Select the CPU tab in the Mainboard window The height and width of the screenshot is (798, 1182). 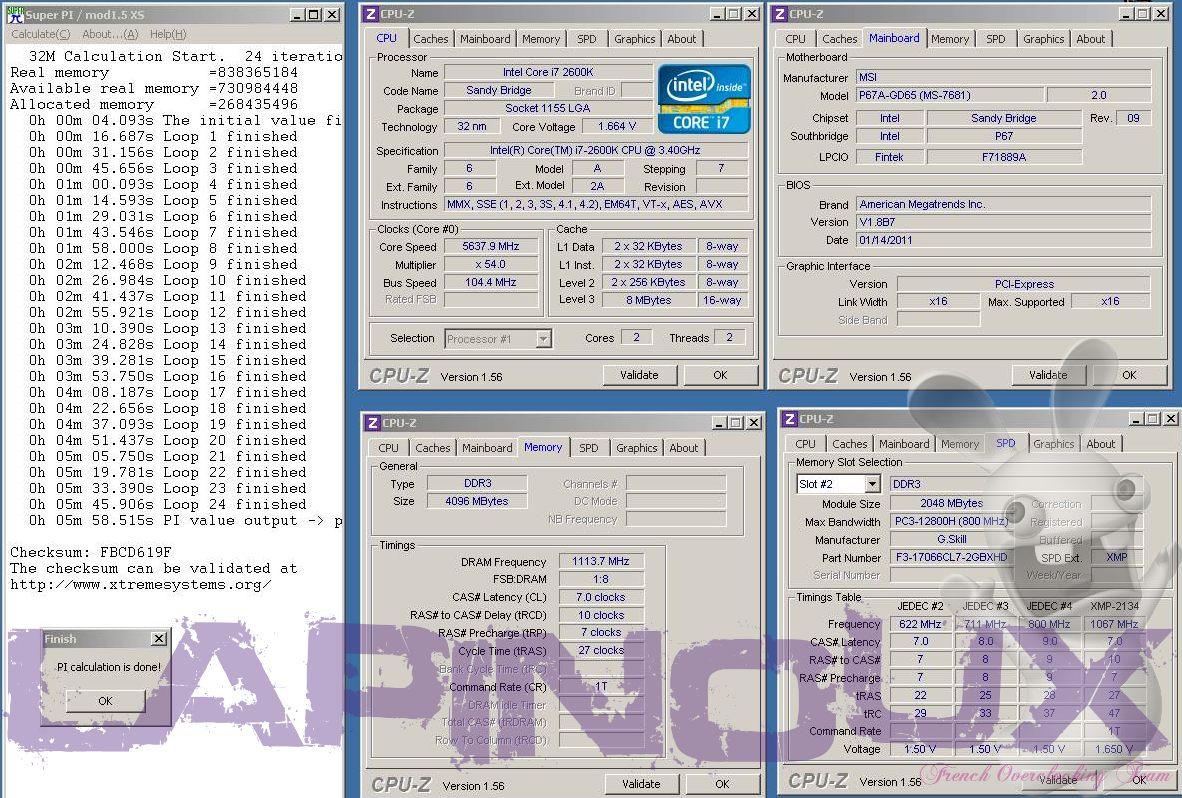pyautogui.click(x=795, y=38)
